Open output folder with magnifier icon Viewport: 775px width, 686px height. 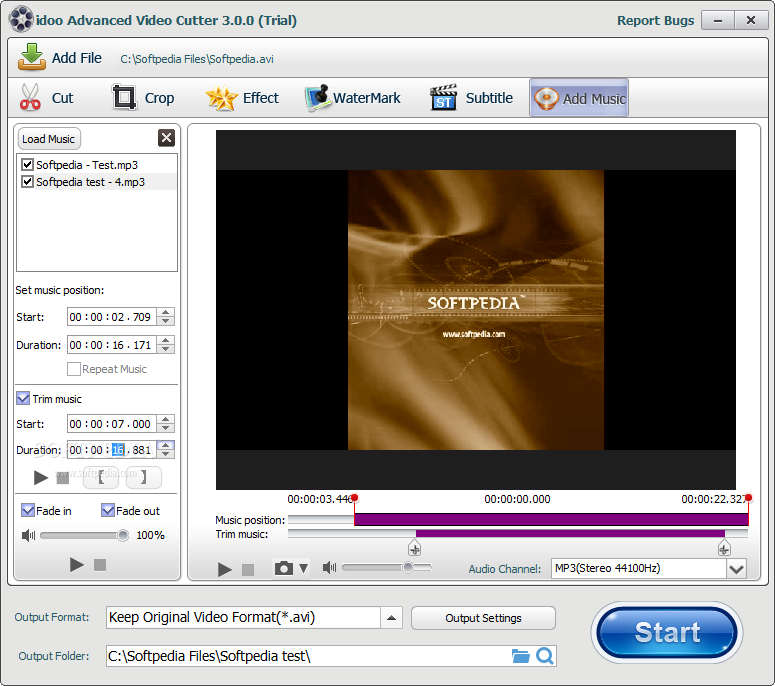click(x=545, y=656)
